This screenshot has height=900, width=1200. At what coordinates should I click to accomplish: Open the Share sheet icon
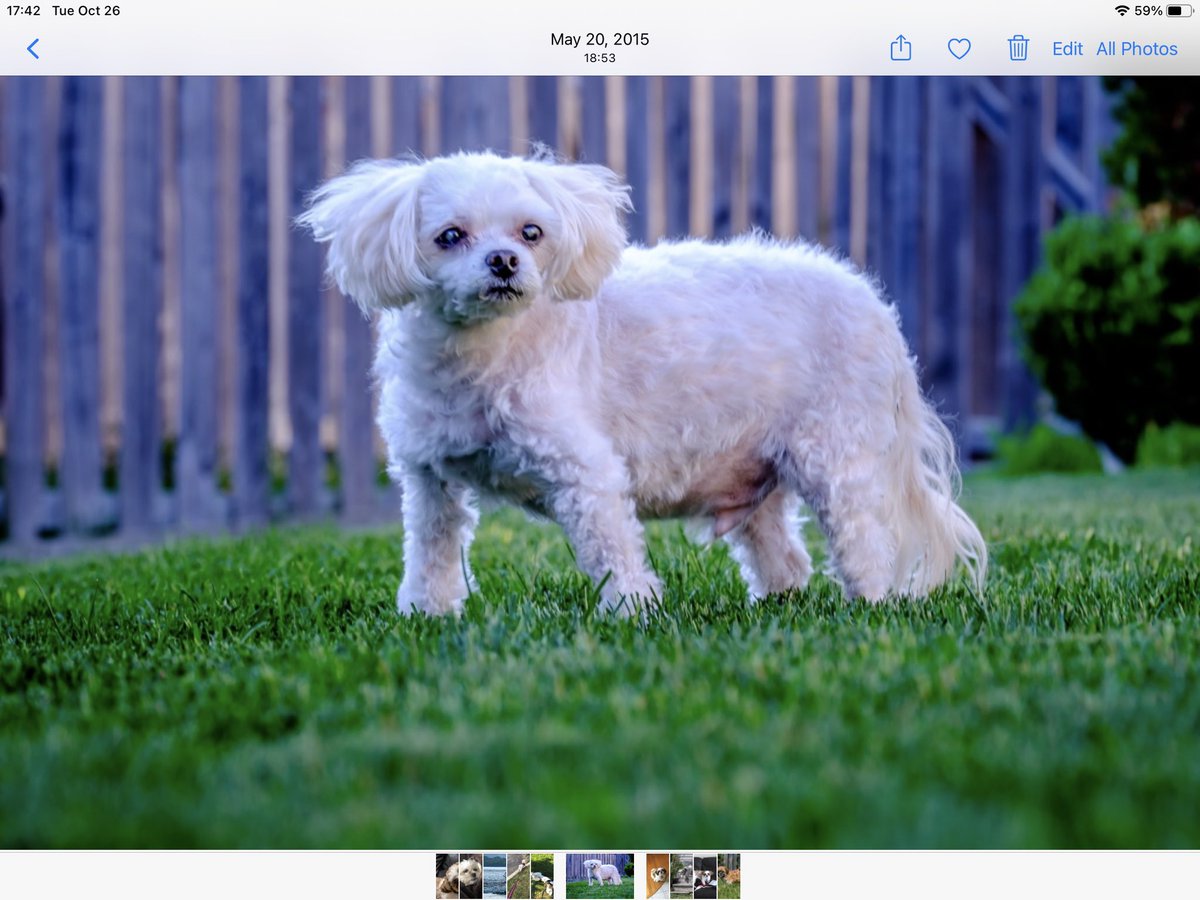[x=901, y=48]
